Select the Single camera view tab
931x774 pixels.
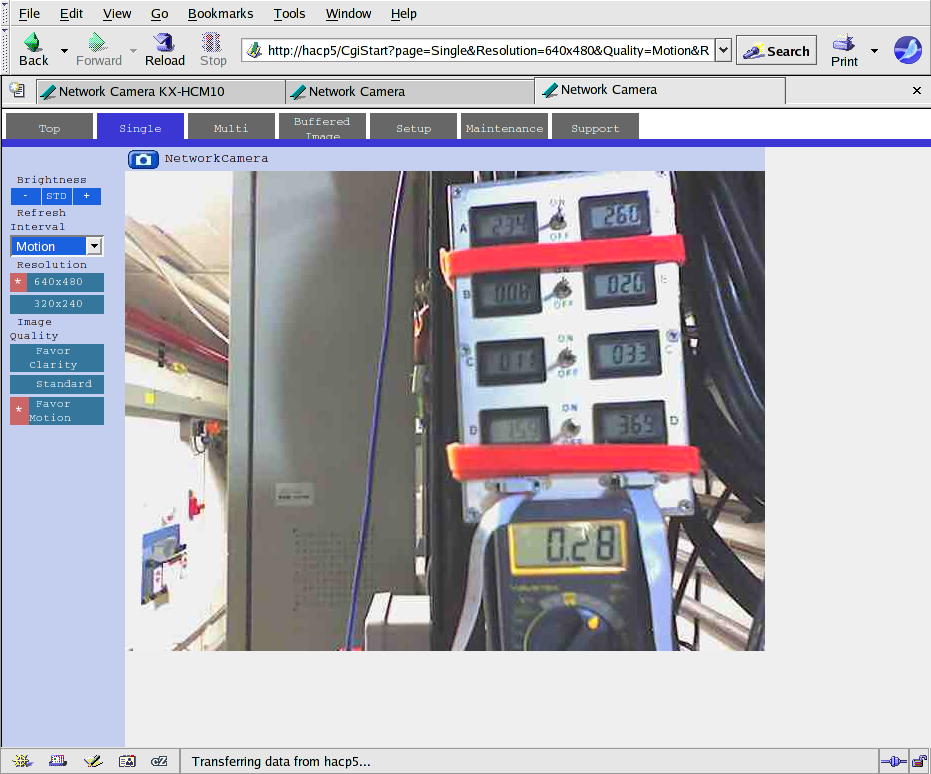140,127
